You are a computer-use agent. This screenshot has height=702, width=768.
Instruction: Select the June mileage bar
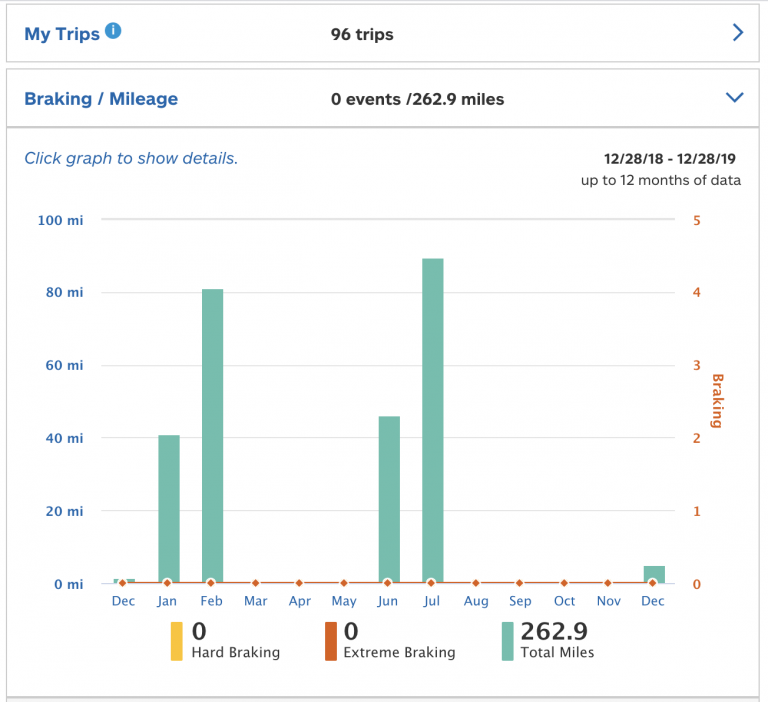(x=389, y=499)
